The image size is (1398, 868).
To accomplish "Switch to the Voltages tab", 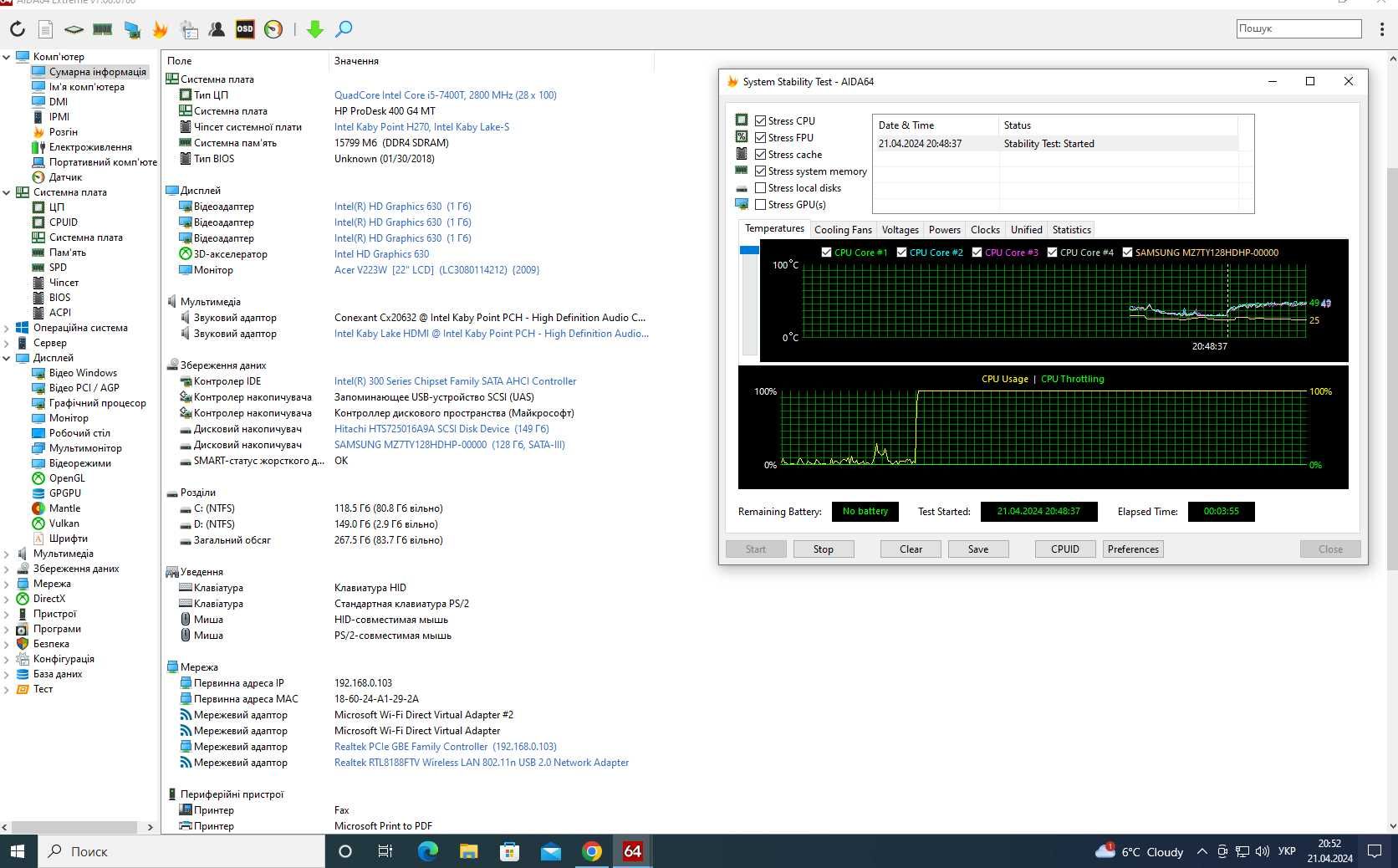I will click(x=900, y=230).
